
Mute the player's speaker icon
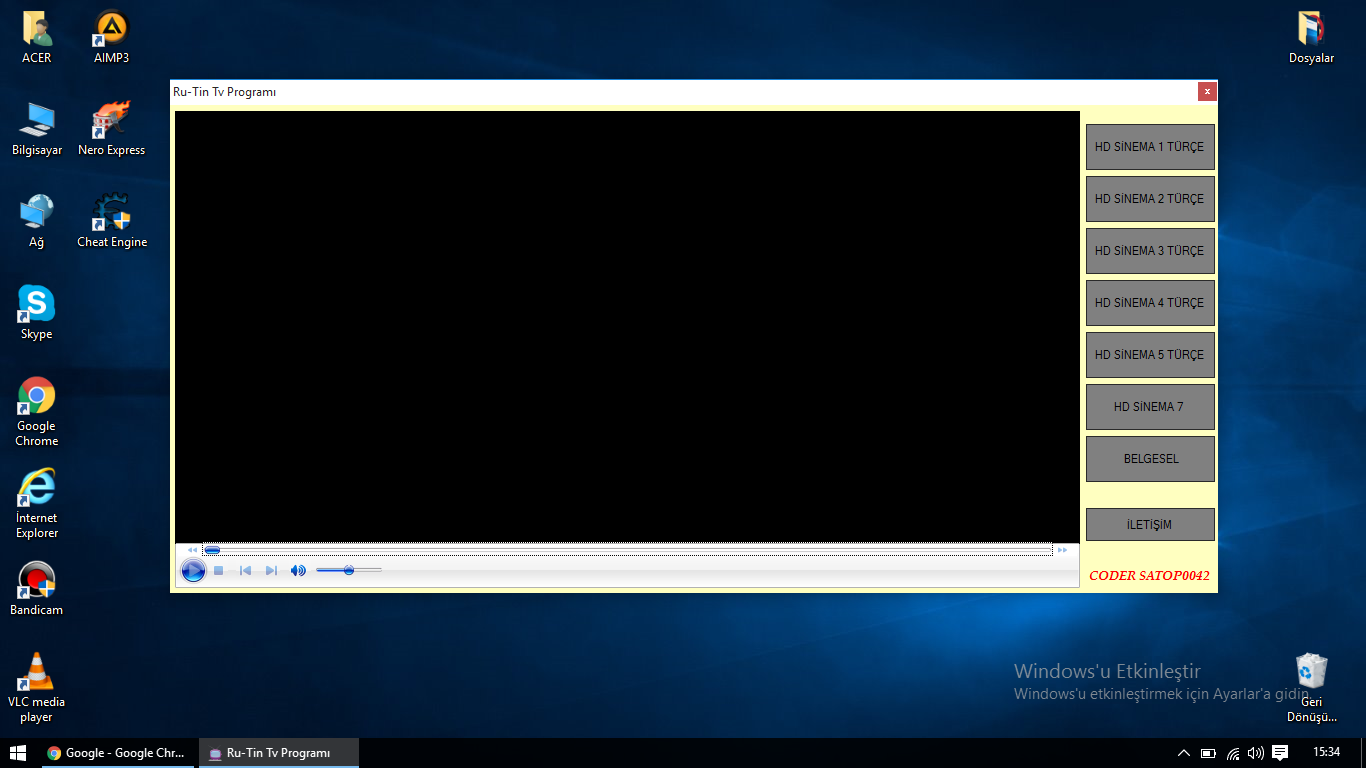[298, 570]
